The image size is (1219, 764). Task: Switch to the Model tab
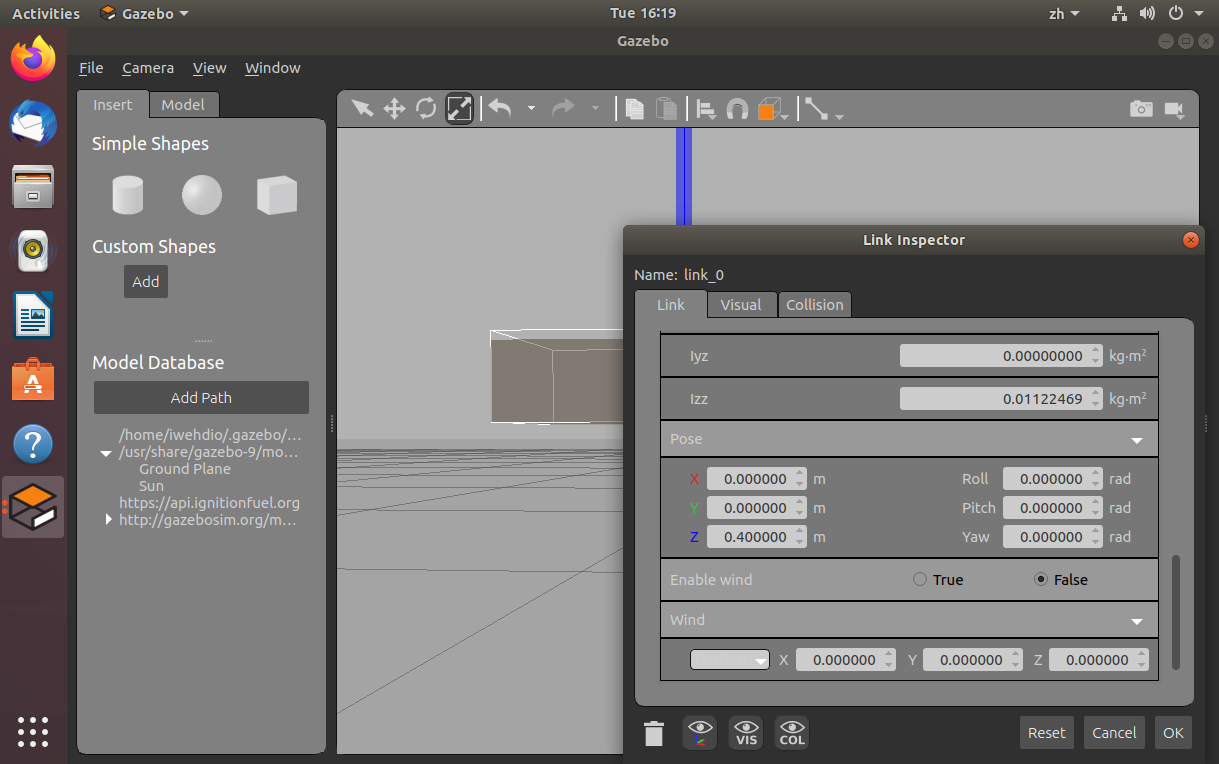pos(183,105)
